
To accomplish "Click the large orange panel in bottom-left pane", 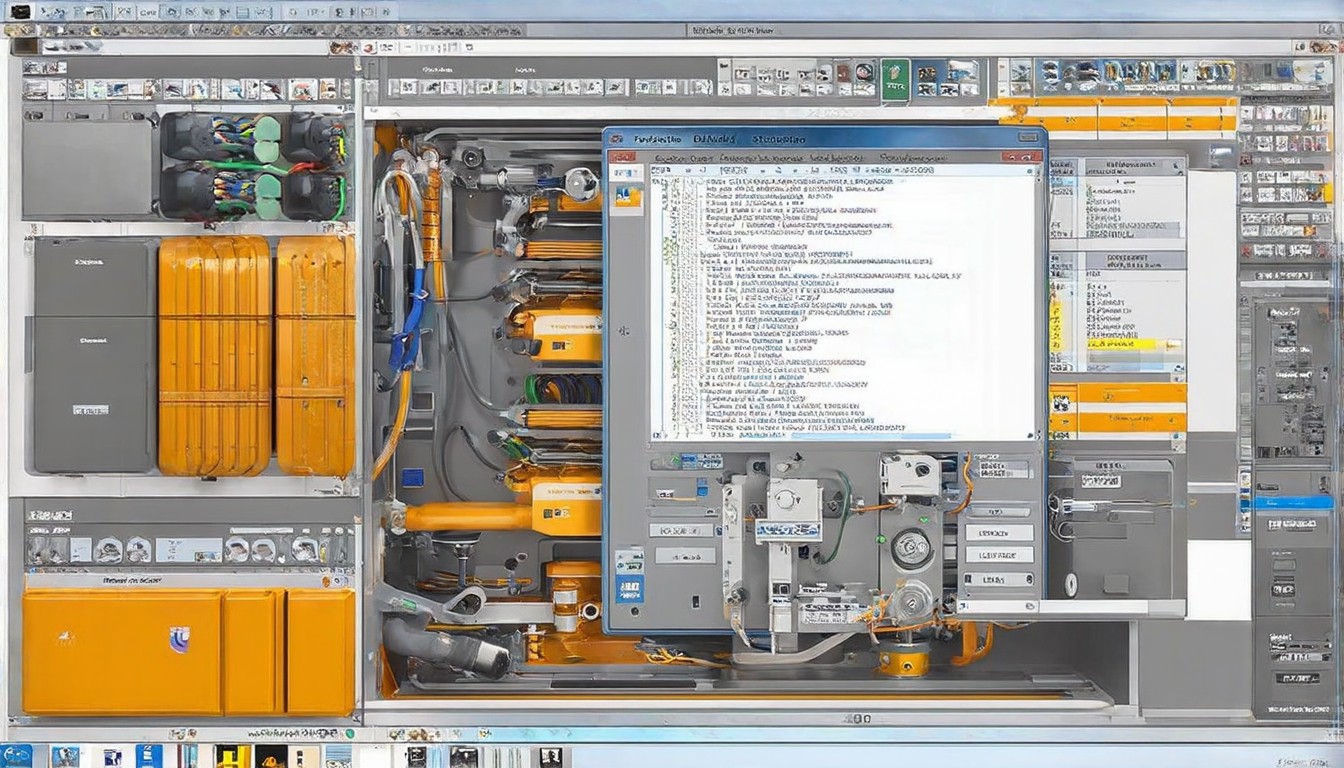I will [121, 651].
